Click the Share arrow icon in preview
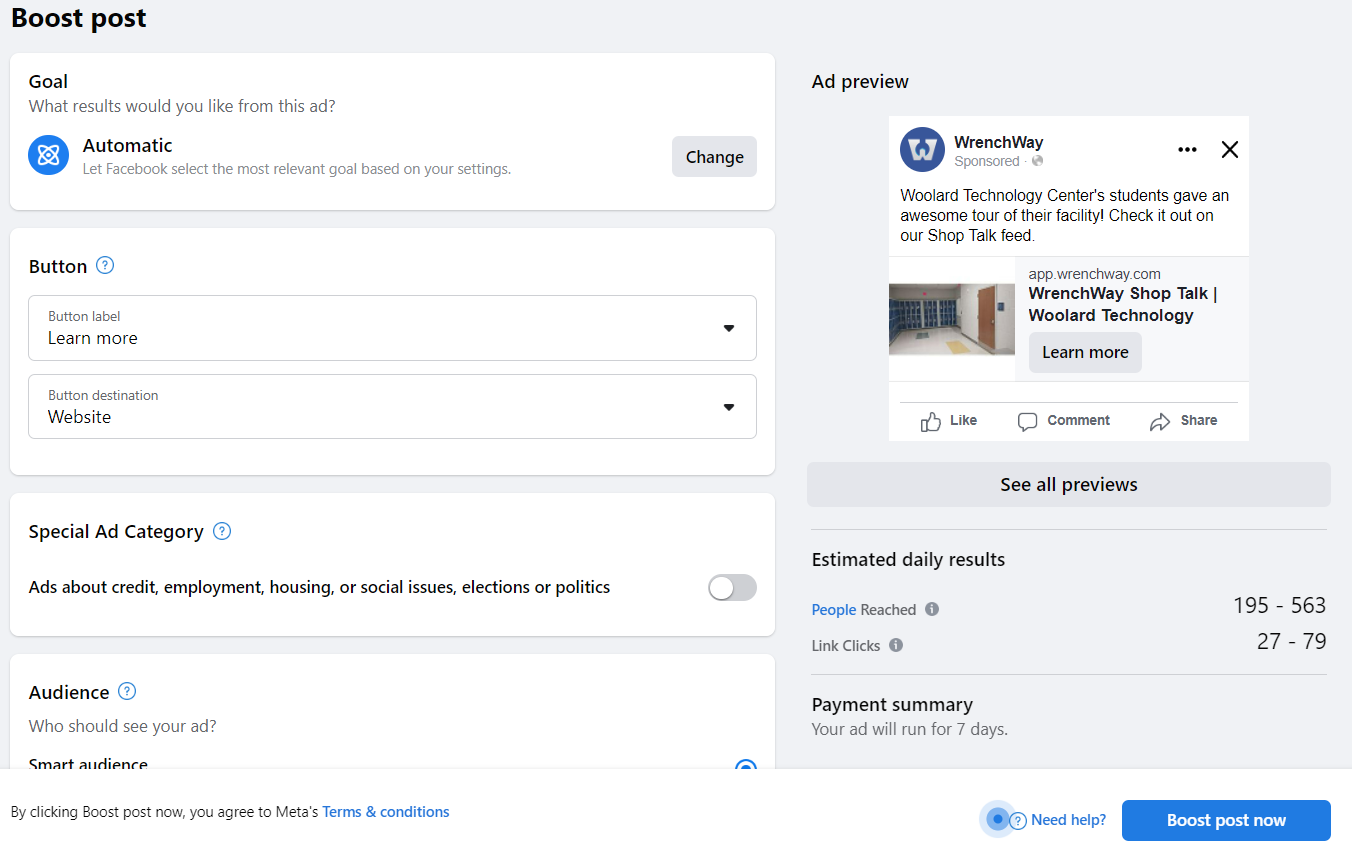1352x845 pixels. (1160, 421)
